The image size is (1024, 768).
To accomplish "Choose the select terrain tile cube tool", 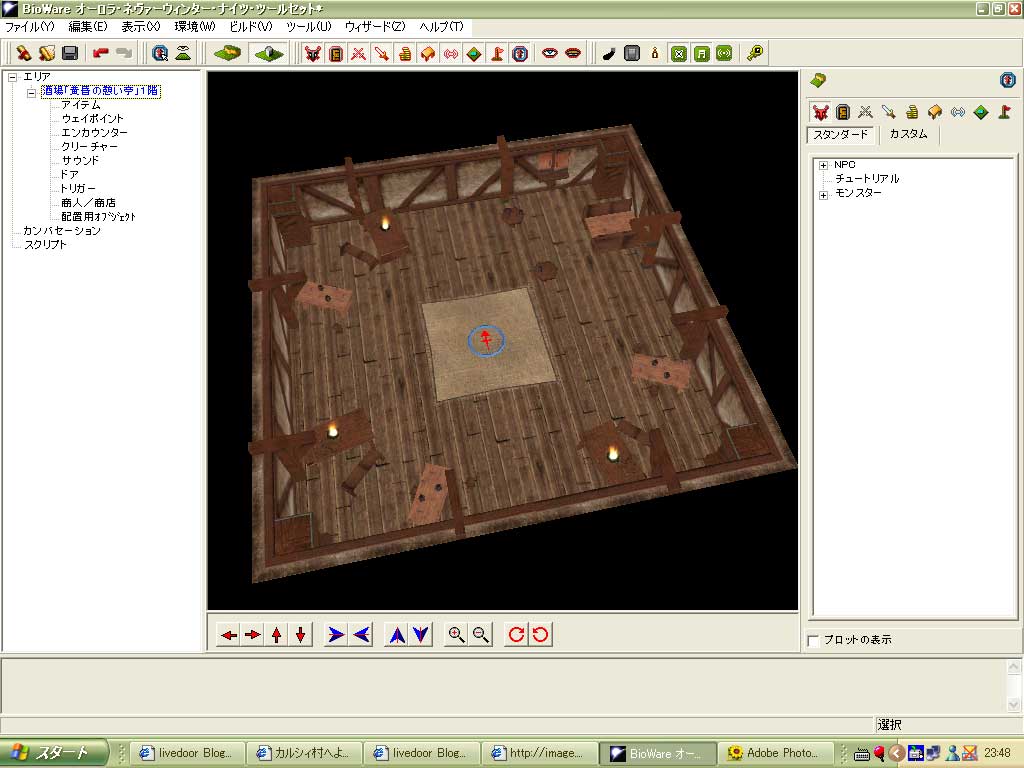I will click(x=268, y=53).
